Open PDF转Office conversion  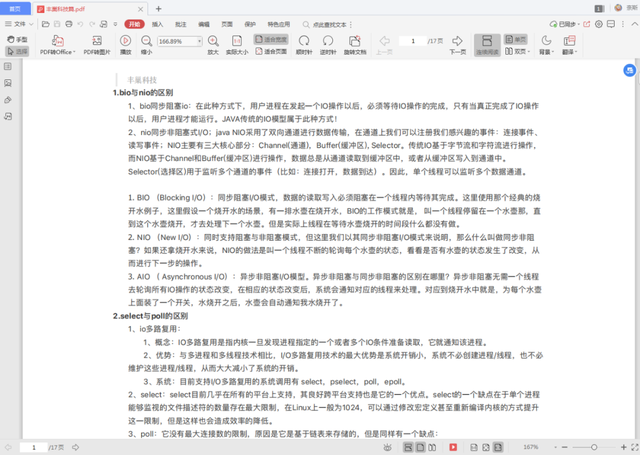coord(58,45)
